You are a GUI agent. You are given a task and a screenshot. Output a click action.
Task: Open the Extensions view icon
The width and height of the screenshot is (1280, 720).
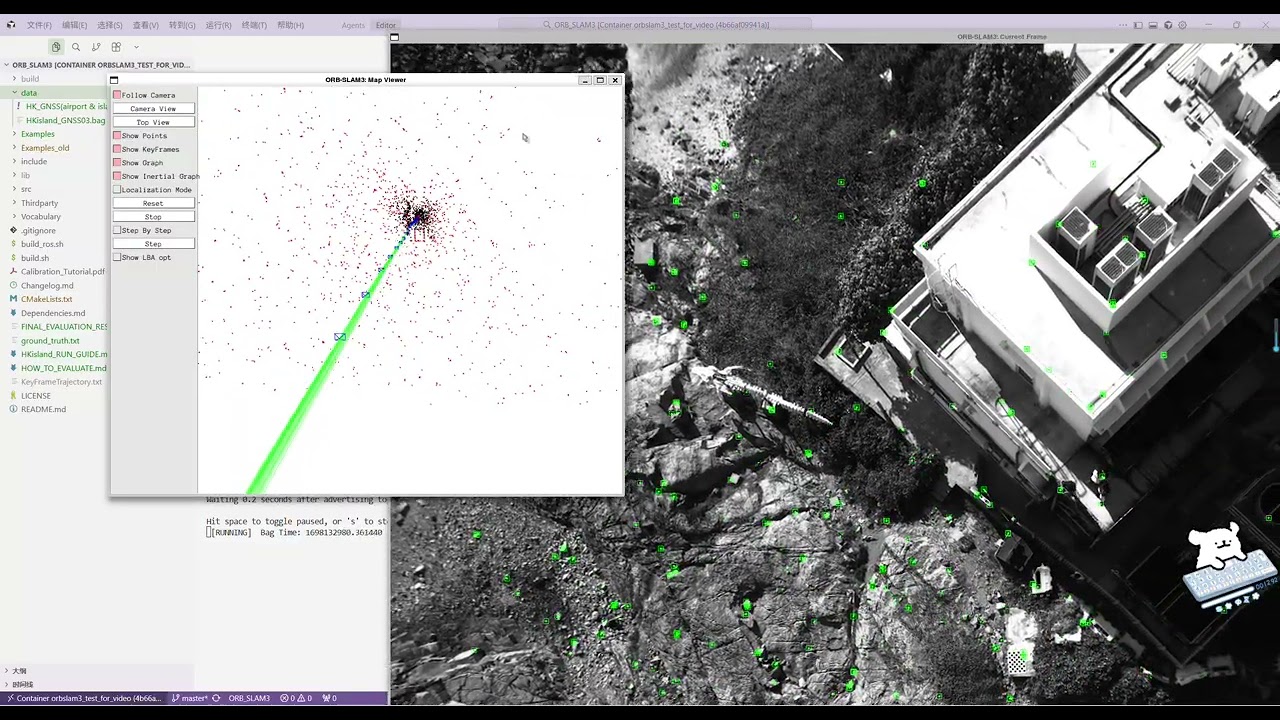point(116,47)
